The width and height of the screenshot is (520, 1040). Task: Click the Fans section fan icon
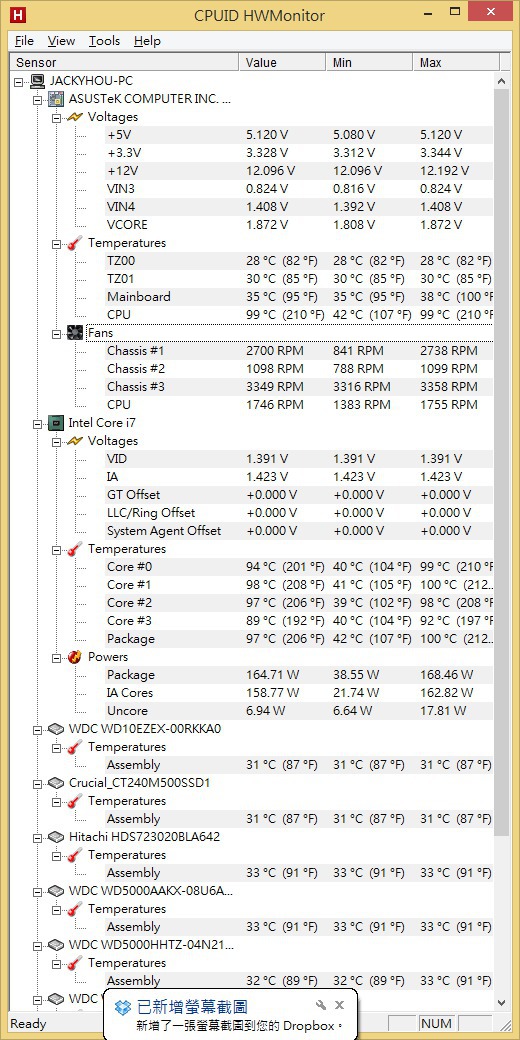click(75, 333)
